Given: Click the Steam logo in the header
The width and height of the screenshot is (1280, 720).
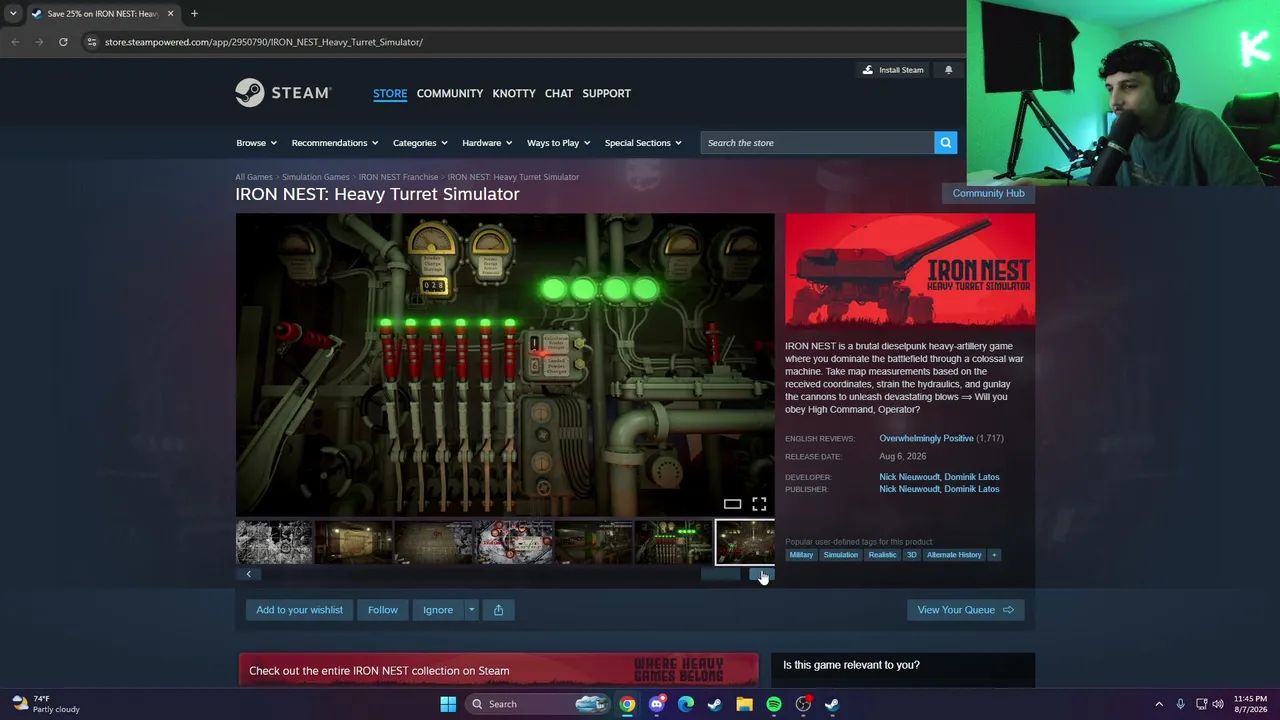Looking at the screenshot, I should pyautogui.click(x=283, y=93).
